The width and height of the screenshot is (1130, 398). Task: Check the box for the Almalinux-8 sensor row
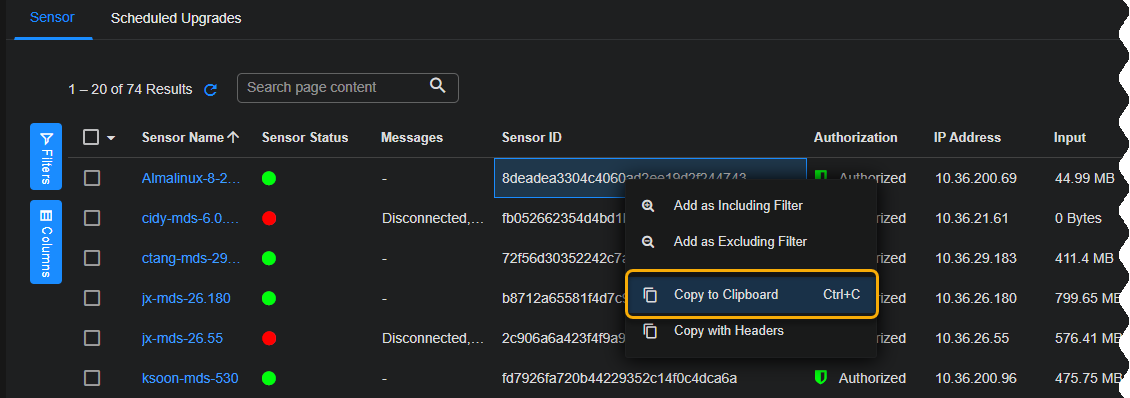click(x=92, y=178)
